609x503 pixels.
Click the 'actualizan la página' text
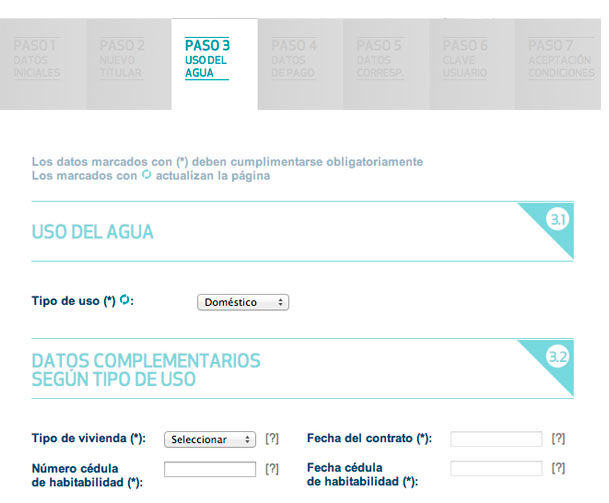click(x=213, y=176)
